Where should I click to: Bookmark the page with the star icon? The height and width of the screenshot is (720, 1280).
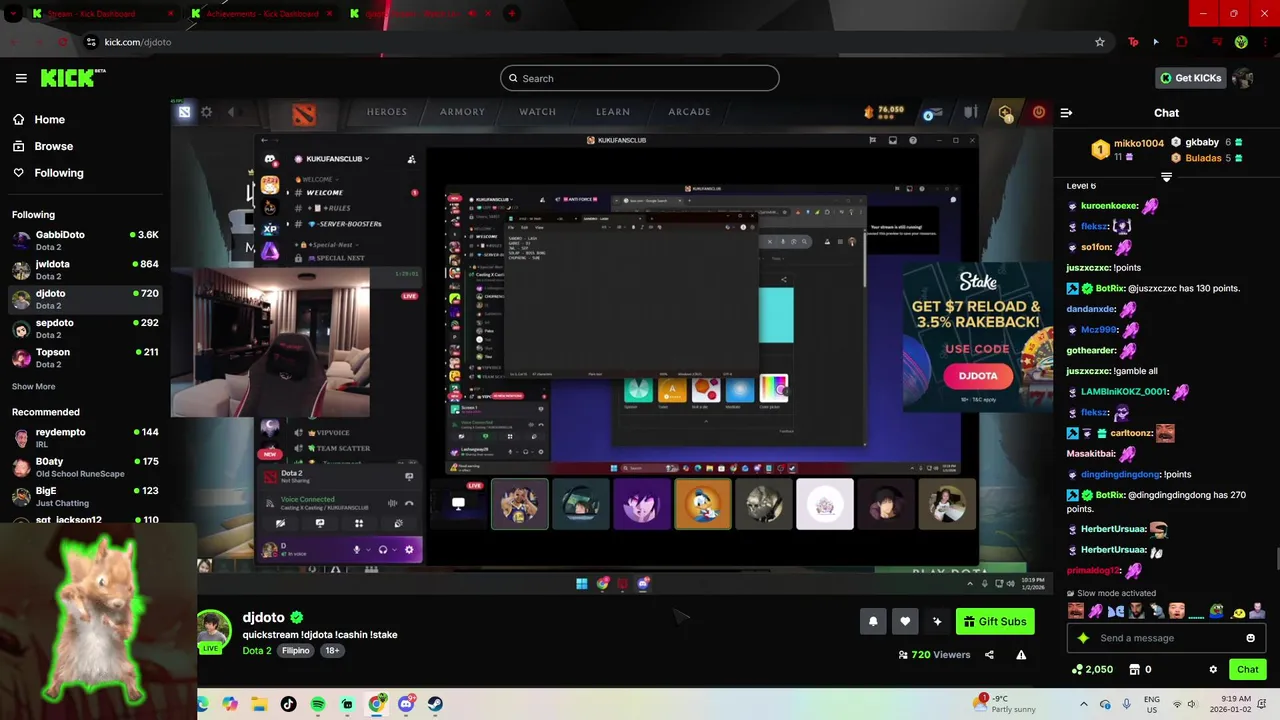[x=1100, y=42]
